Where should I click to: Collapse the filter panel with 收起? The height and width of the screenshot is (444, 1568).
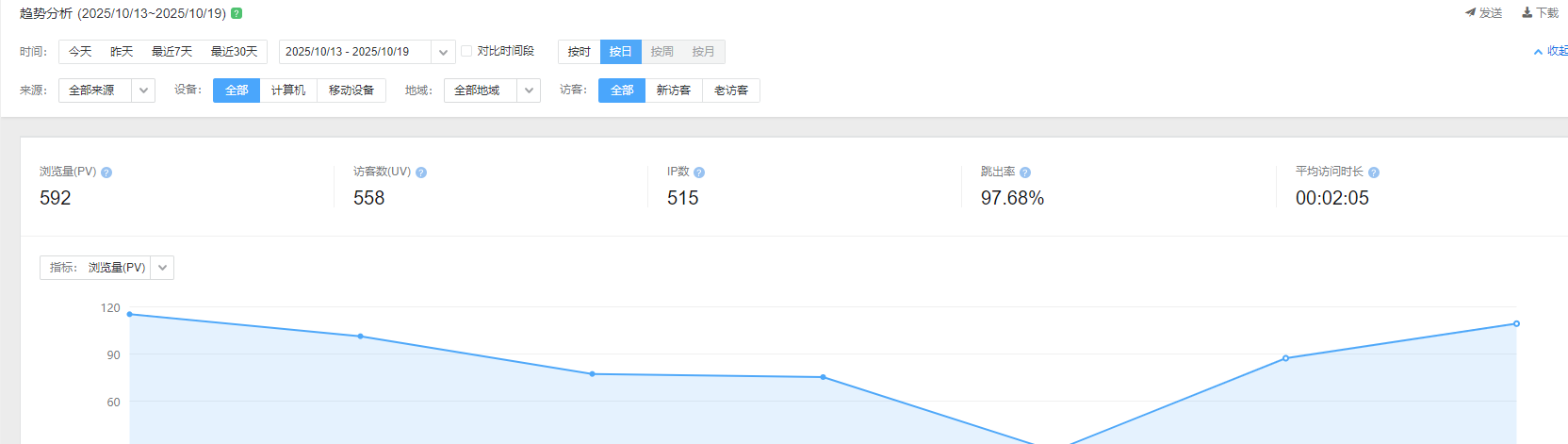point(1550,52)
